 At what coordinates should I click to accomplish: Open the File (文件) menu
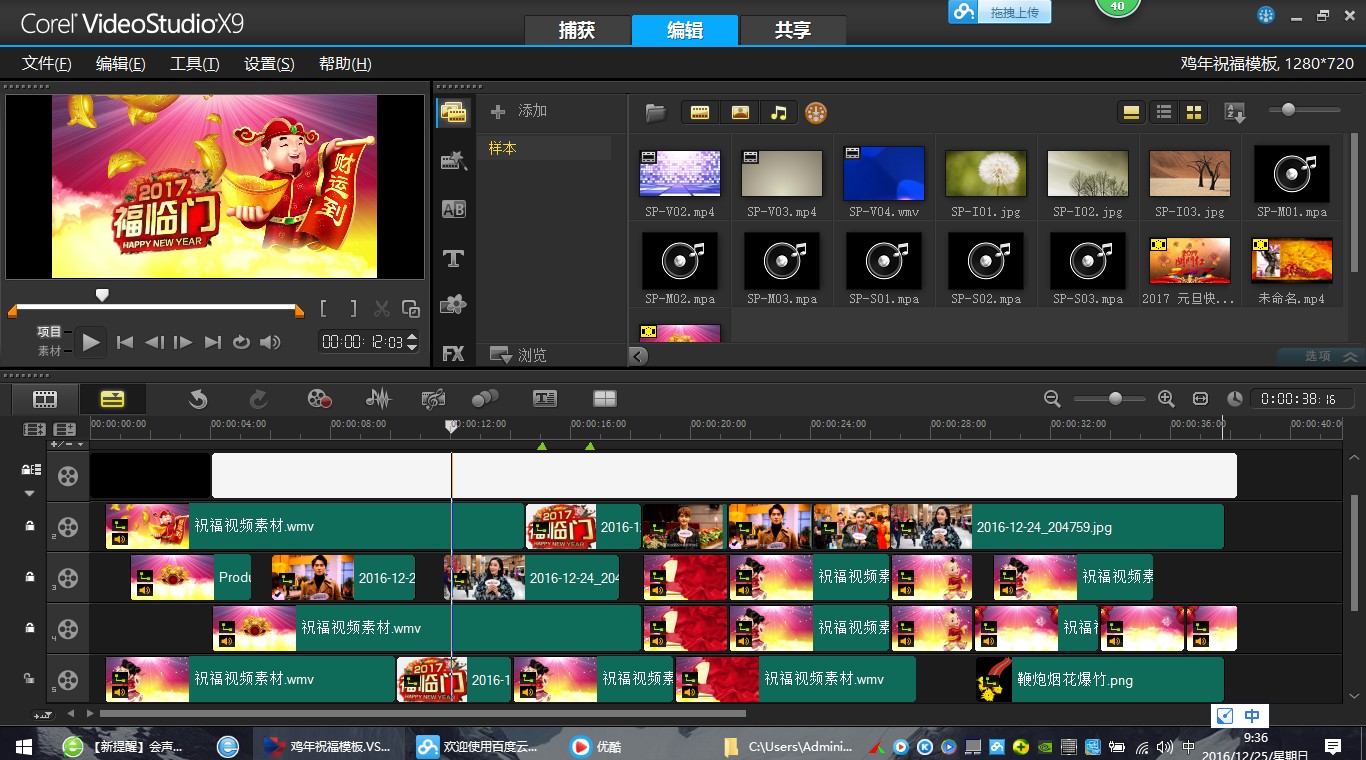pyautogui.click(x=46, y=64)
